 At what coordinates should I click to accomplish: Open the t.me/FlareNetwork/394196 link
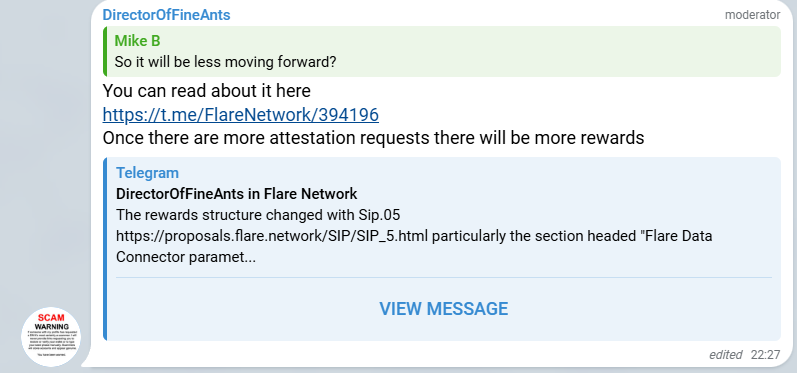[240, 114]
